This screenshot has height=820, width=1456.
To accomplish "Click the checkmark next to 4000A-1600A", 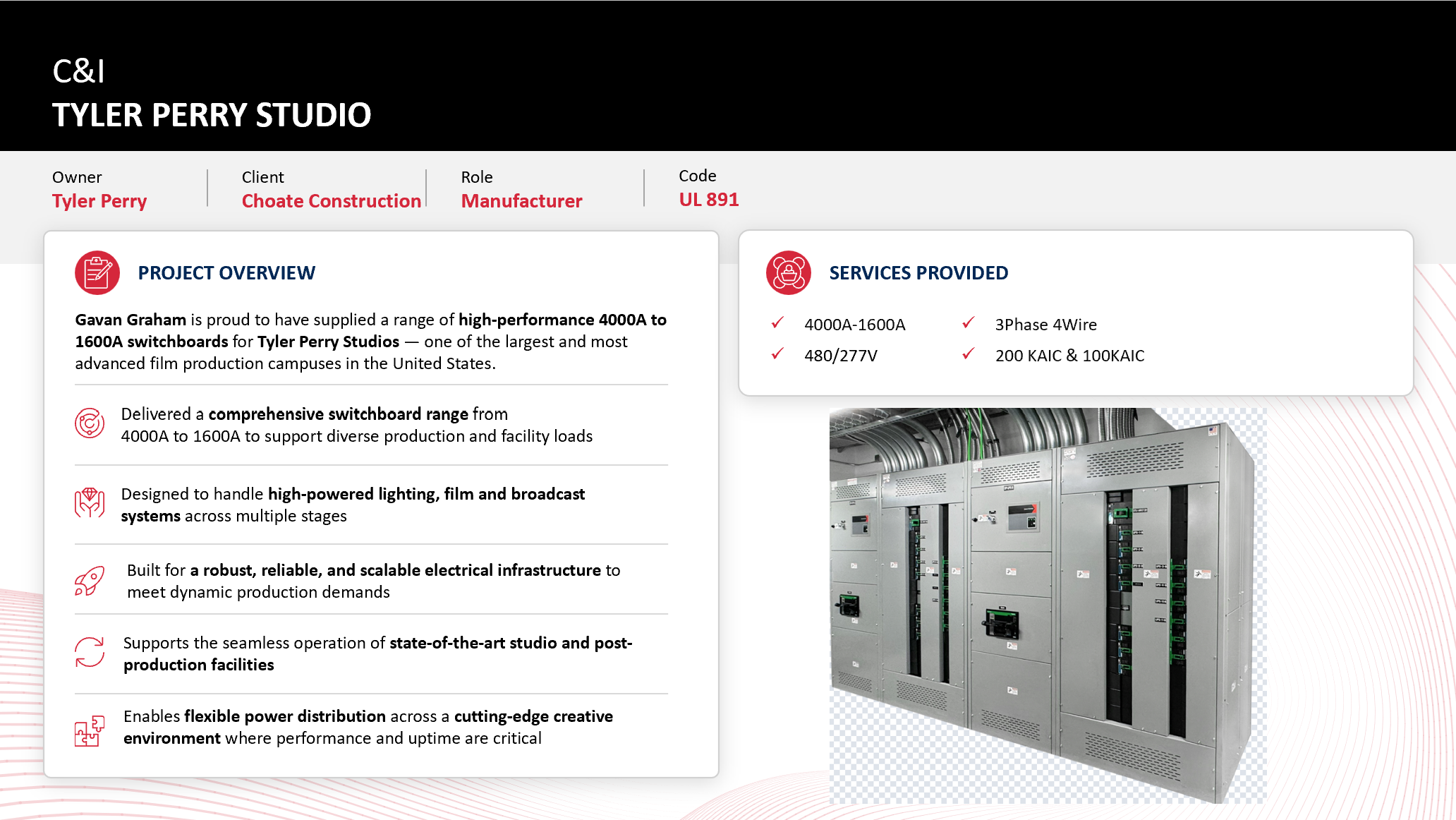I will [x=777, y=323].
